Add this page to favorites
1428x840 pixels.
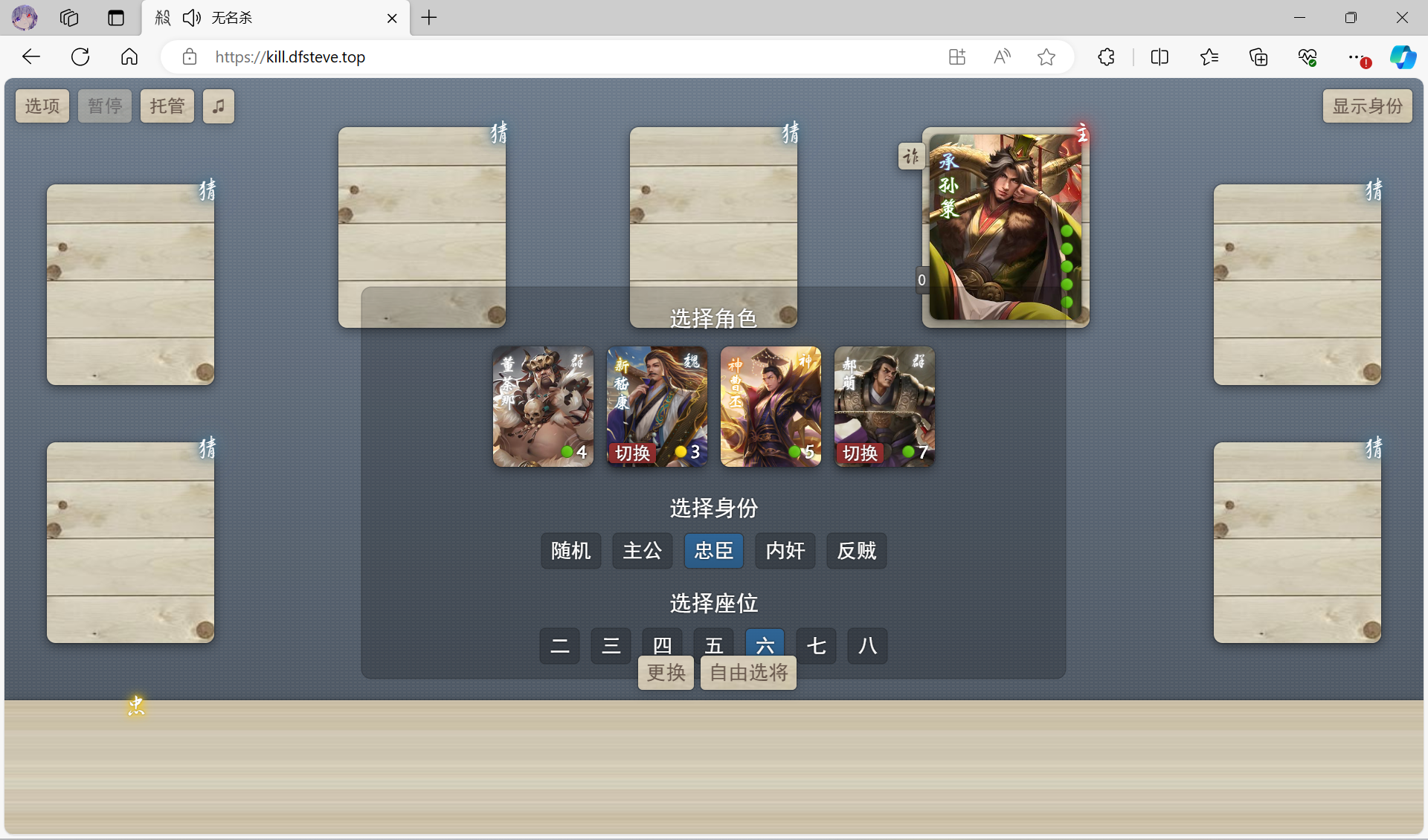click(1046, 57)
